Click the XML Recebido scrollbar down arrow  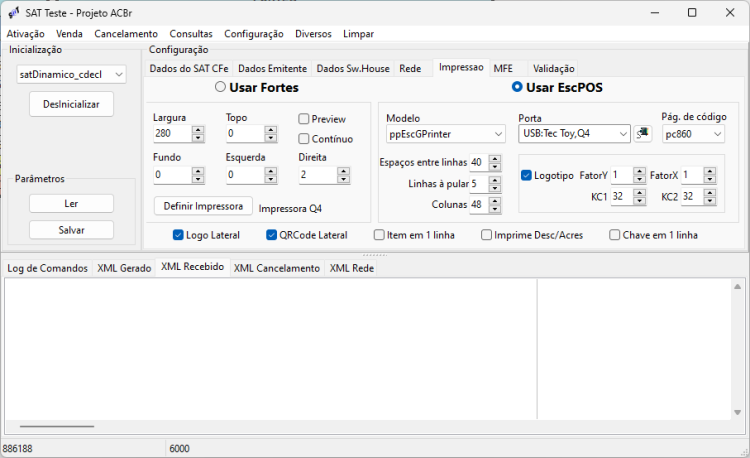(738, 412)
